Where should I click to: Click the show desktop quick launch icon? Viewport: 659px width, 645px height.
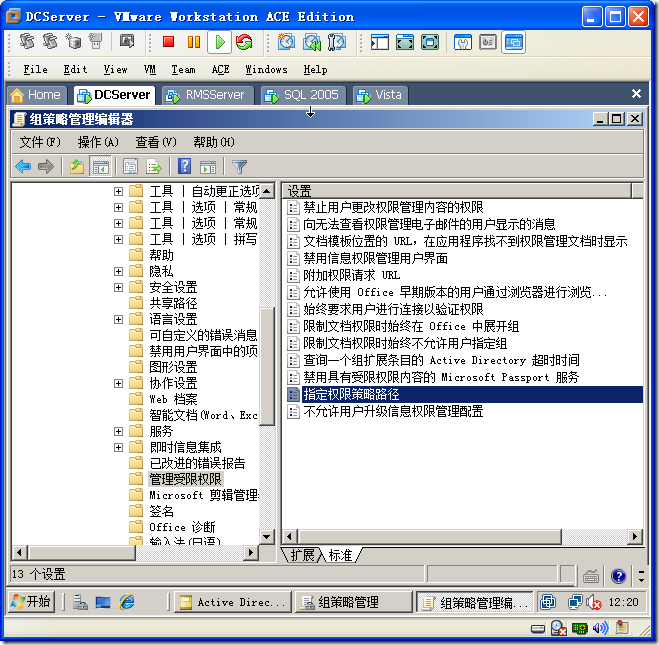103,603
